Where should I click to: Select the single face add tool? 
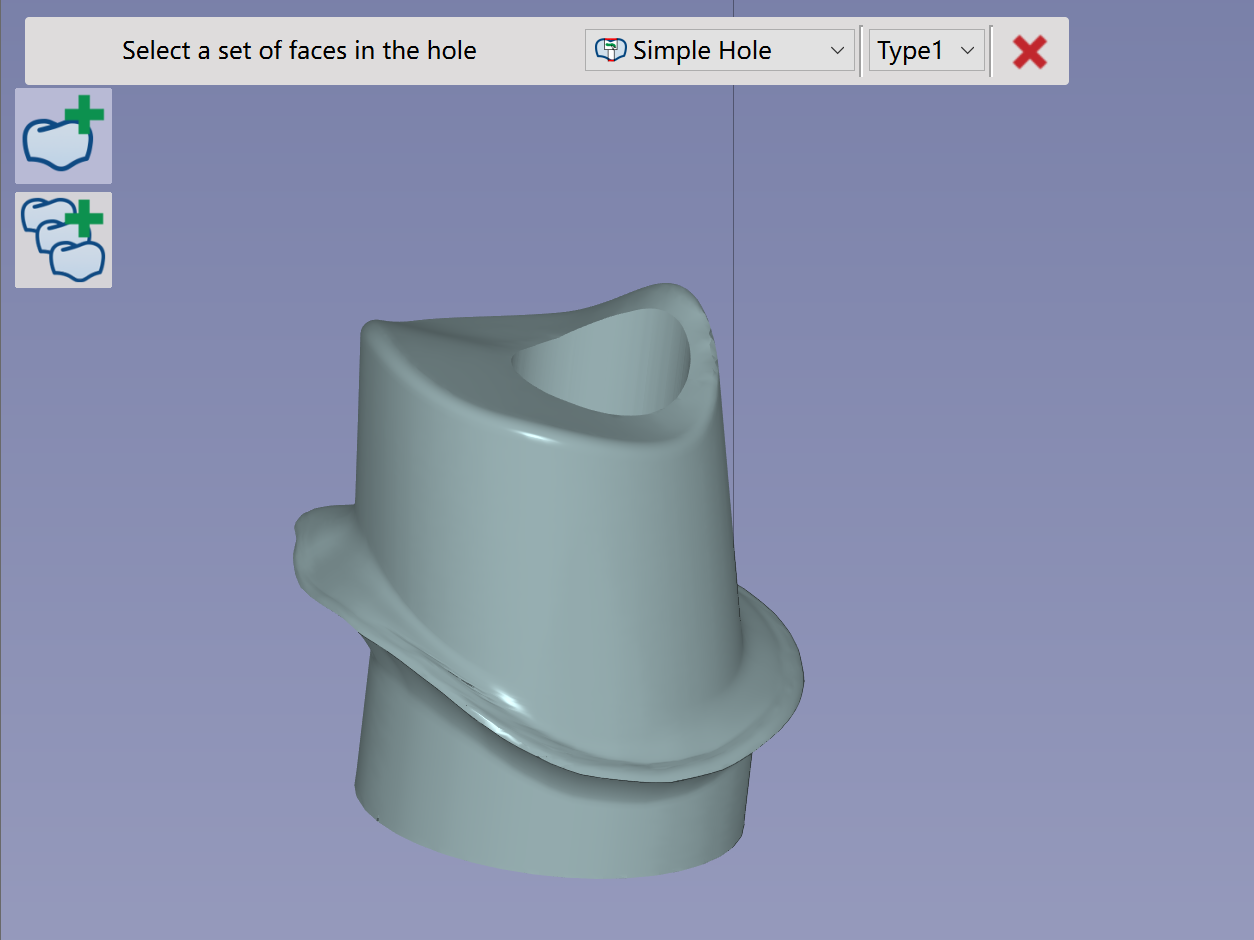click(x=63, y=135)
